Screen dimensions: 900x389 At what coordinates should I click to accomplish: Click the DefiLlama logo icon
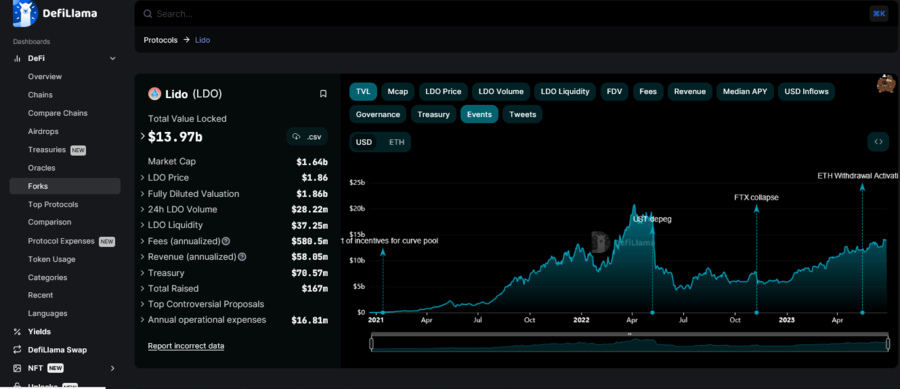(x=25, y=13)
